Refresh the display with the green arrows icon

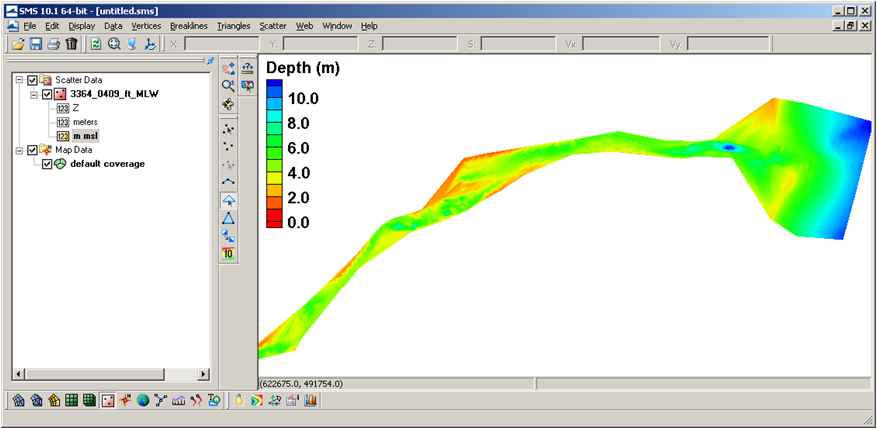tap(96, 44)
